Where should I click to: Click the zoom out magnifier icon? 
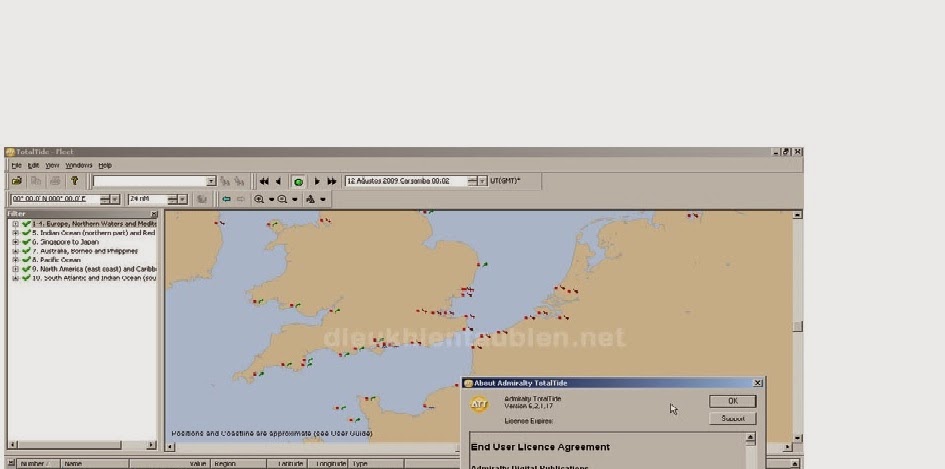tap(282, 200)
